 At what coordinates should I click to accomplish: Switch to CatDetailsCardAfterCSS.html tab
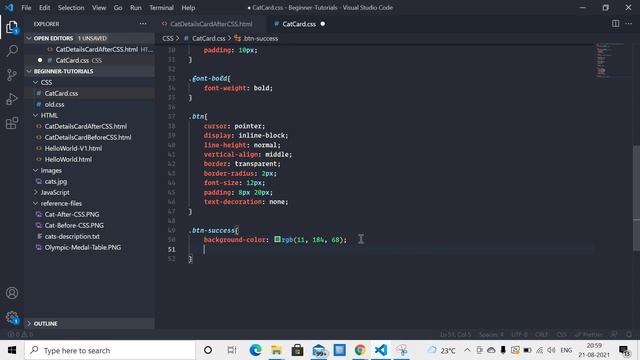tap(211, 24)
